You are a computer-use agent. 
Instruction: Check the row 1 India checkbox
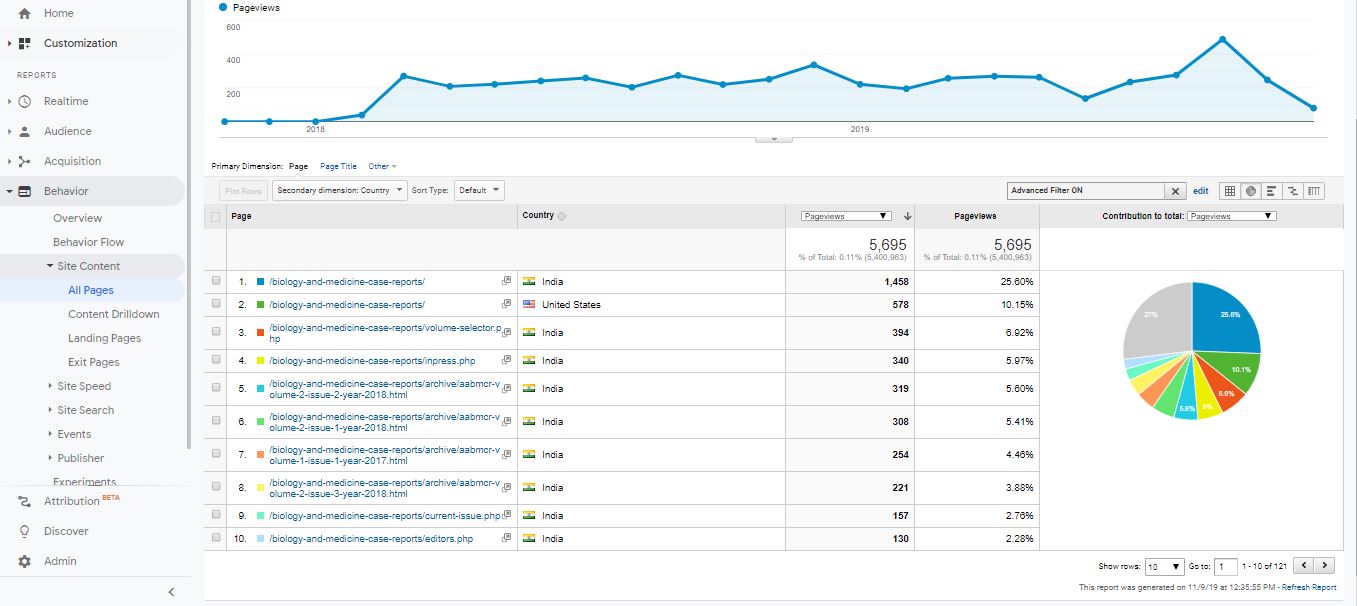point(216,282)
